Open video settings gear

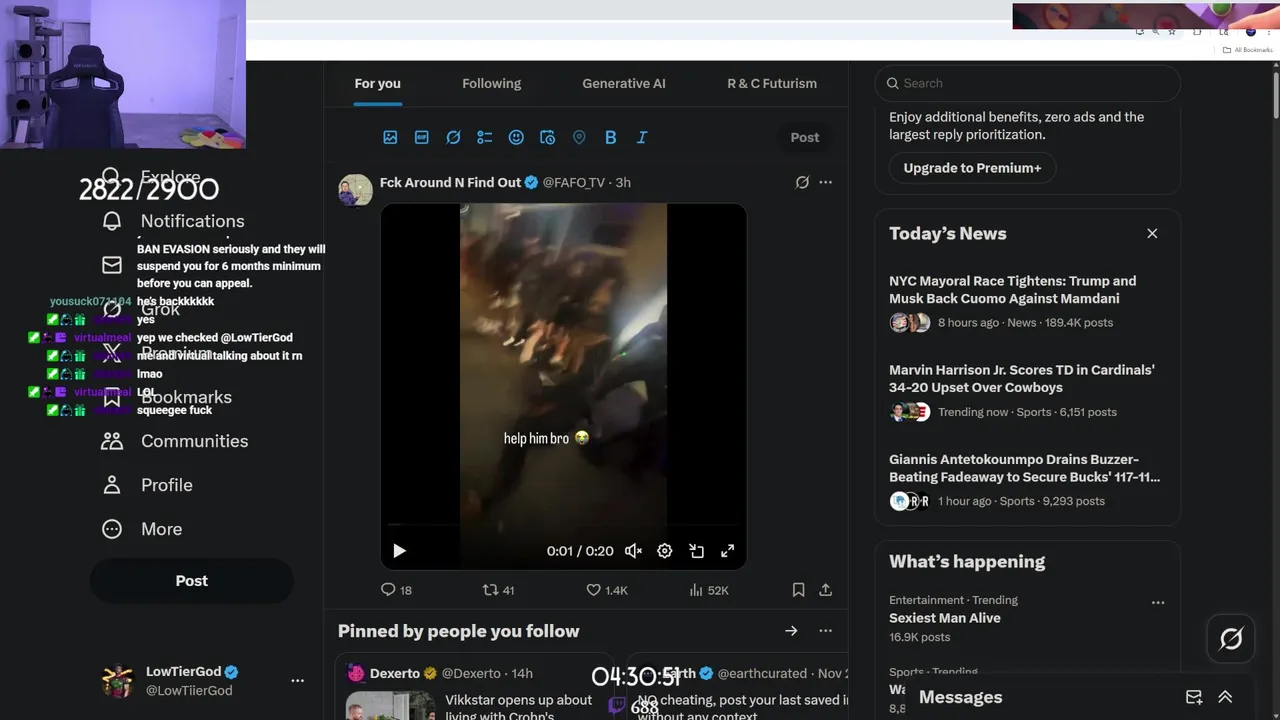[x=664, y=551]
